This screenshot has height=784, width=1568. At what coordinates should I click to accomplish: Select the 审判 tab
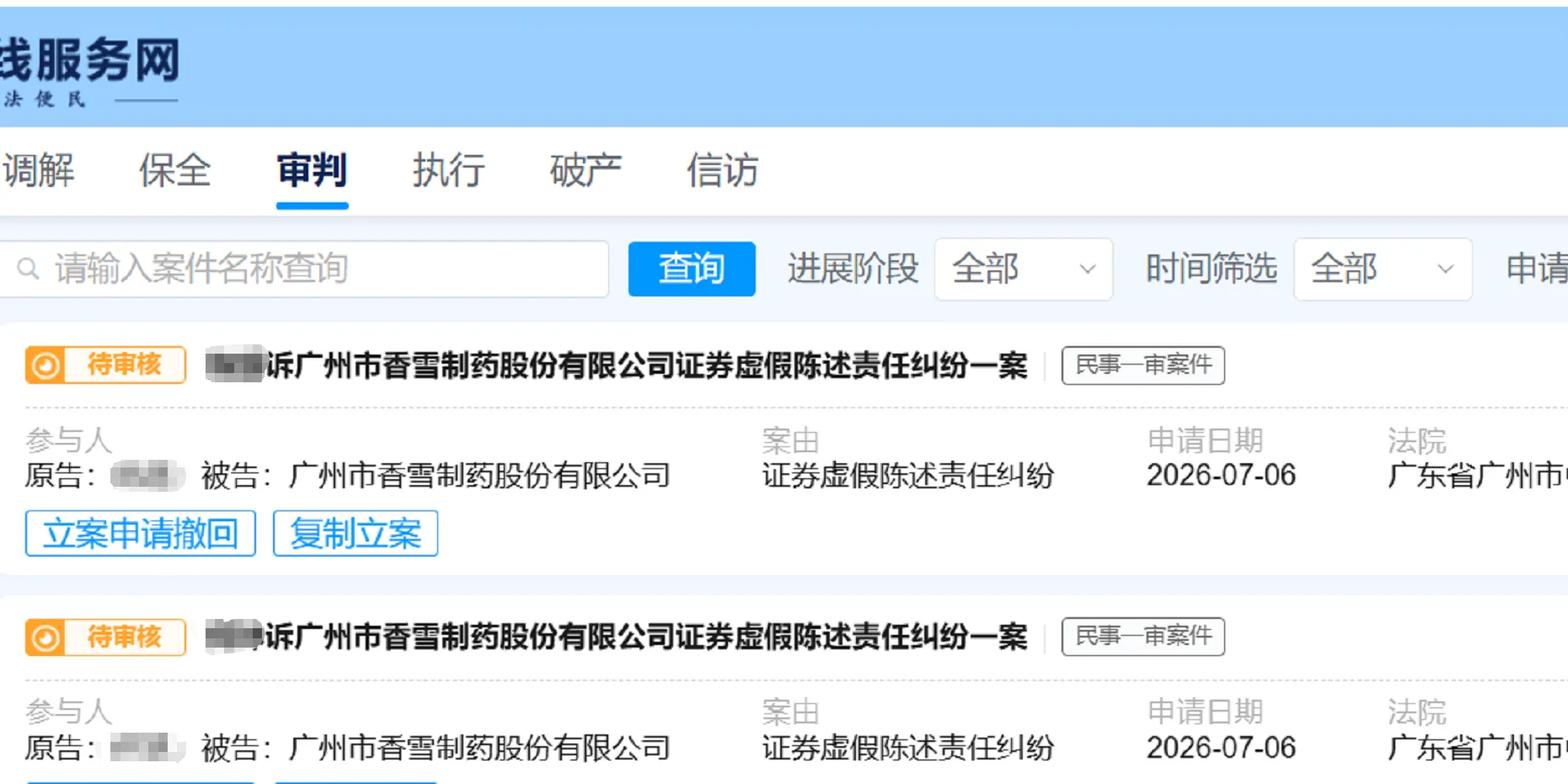click(312, 171)
